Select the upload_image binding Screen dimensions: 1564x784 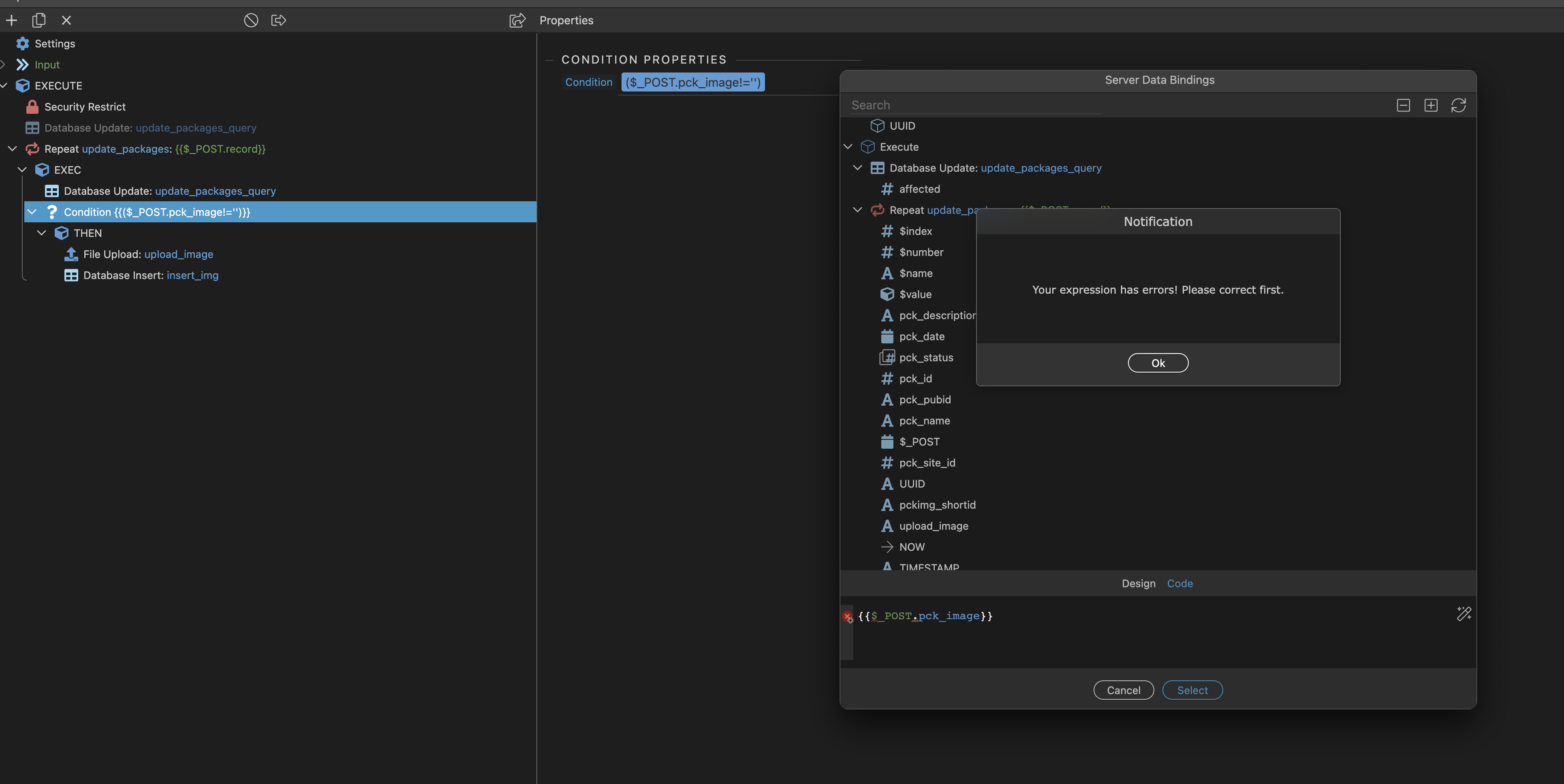point(934,526)
